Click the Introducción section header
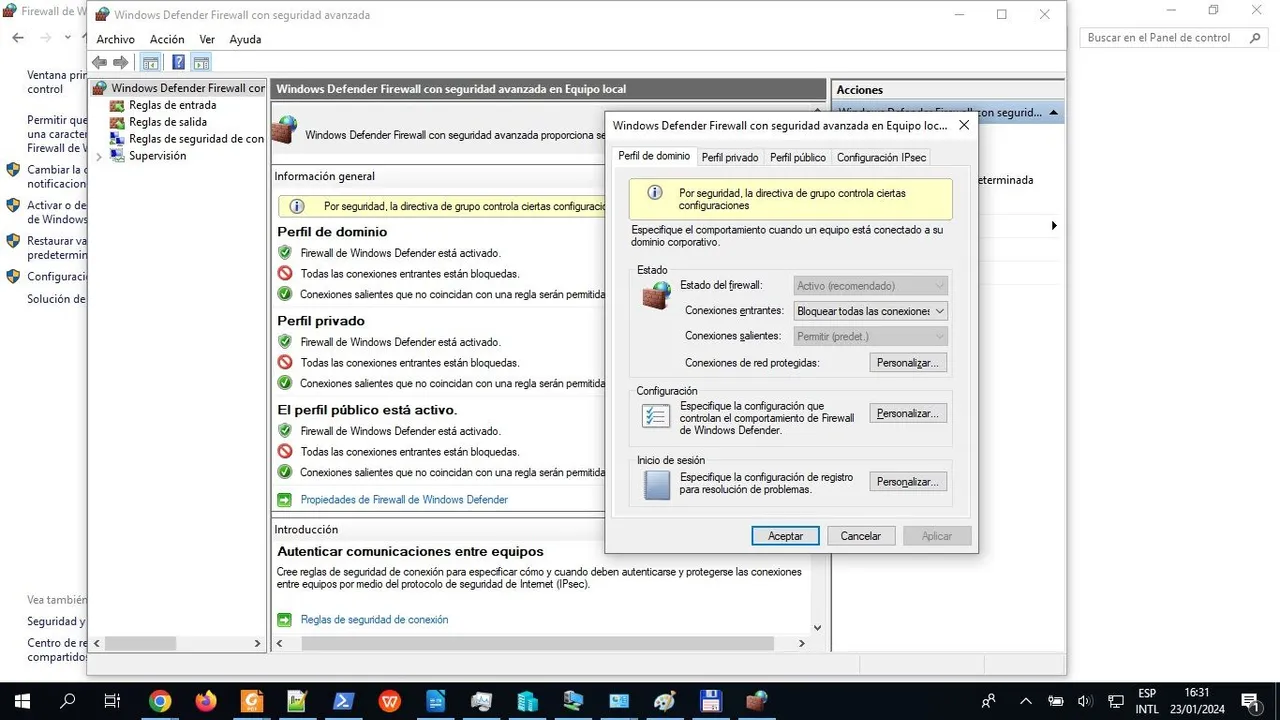The height and width of the screenshot is (720, 1280). pos(306,529)
